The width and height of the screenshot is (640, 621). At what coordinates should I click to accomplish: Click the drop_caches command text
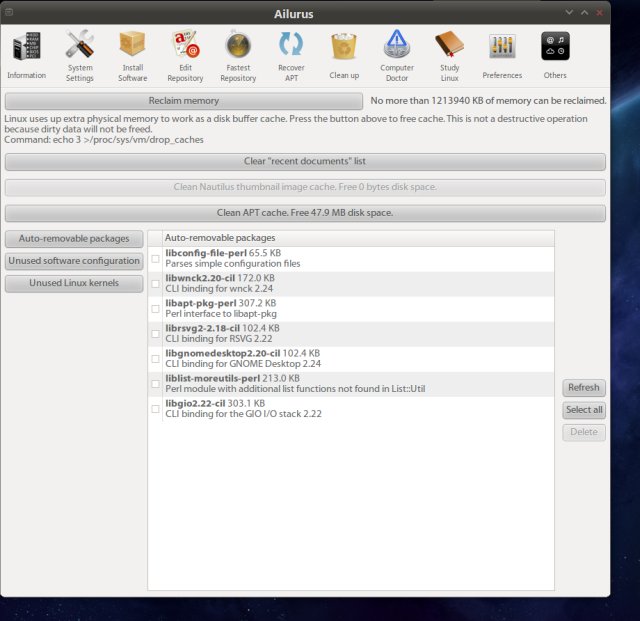point(104,140)
